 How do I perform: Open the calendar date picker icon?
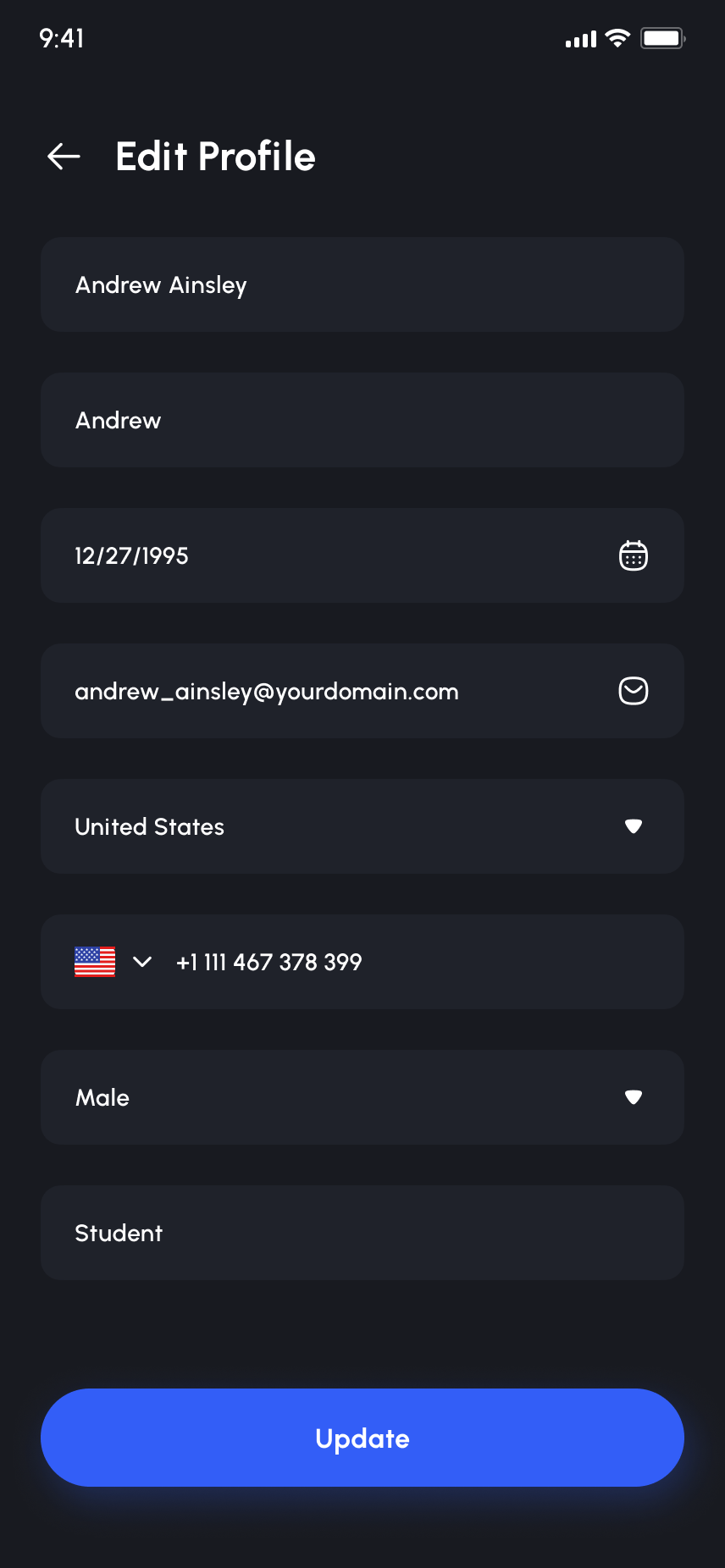pos(633,555)
